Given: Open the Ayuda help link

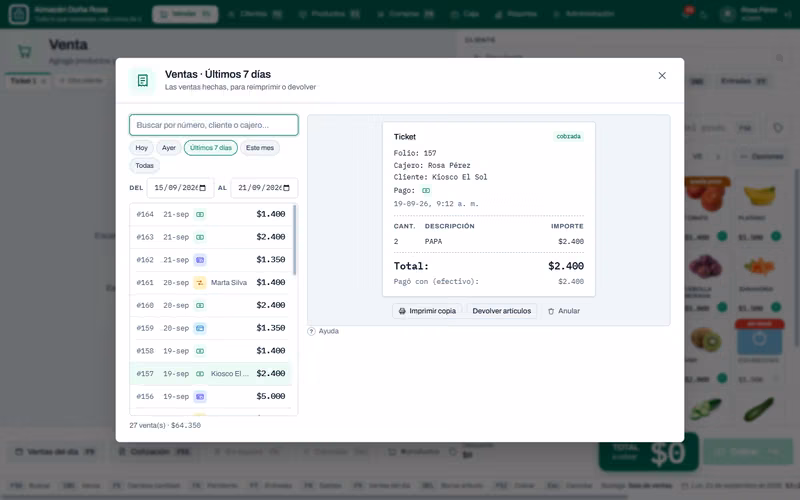Looking at the screenshot, I should [x=323, y=331].
